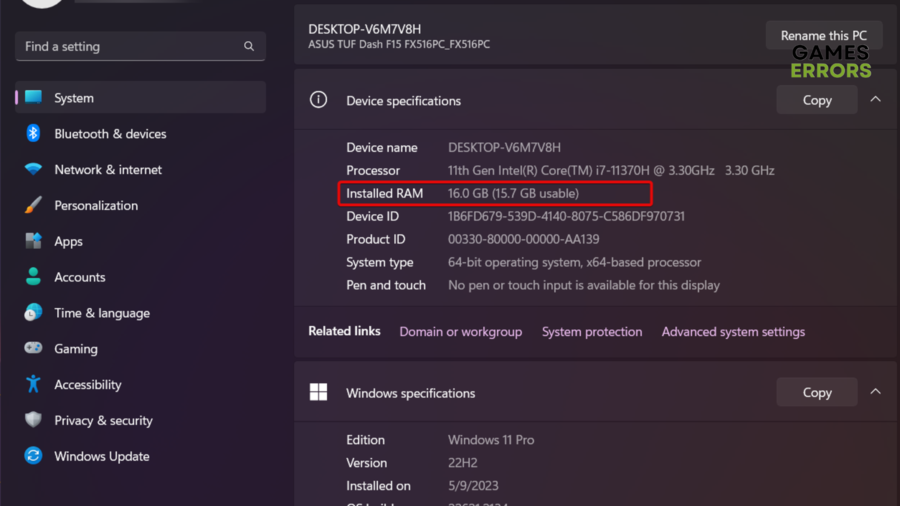
Task: Click the Find a setting search box
Action: 130,46
